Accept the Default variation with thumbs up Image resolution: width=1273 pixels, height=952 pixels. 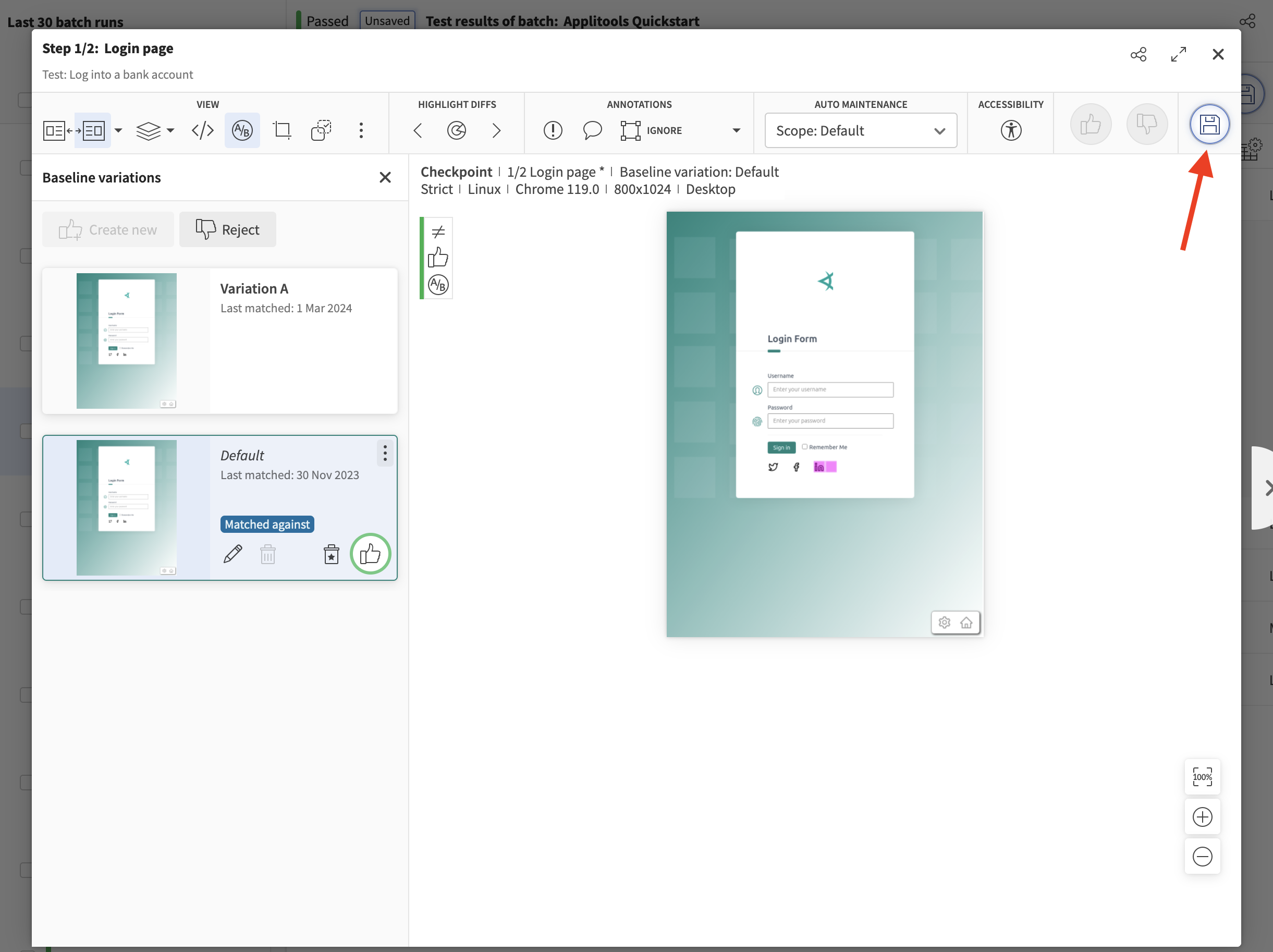point(370,554)
